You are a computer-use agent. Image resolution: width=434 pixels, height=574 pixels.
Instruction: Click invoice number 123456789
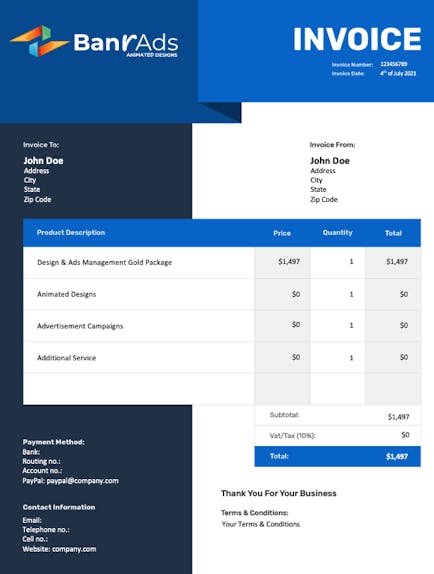coord(394,64)
